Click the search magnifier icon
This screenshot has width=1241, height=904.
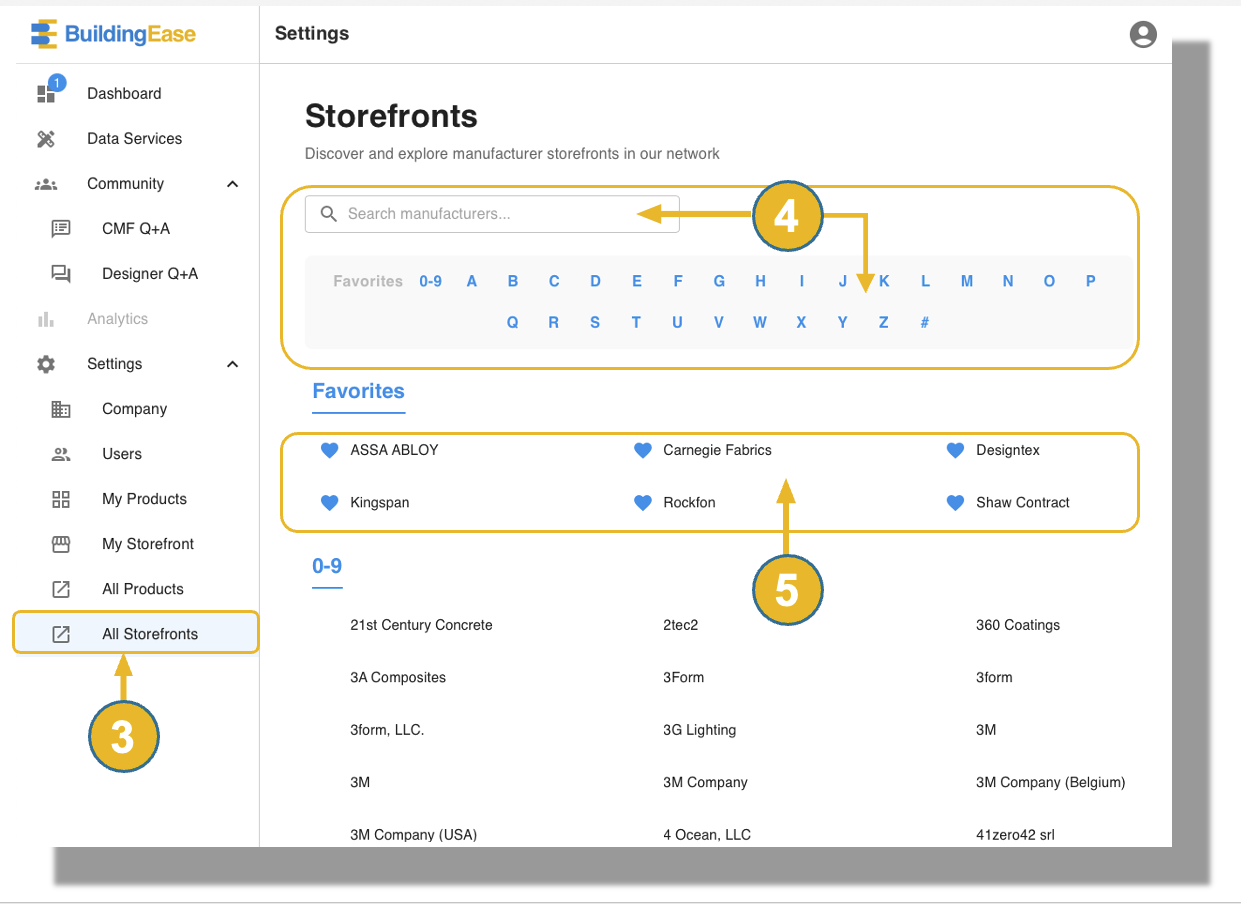pos(329,214)
